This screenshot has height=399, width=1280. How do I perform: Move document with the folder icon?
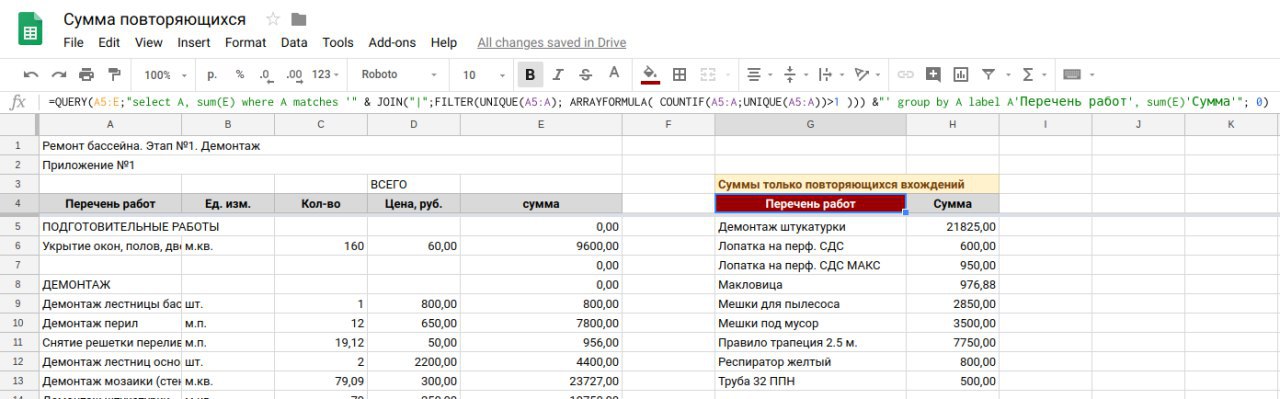299,19
